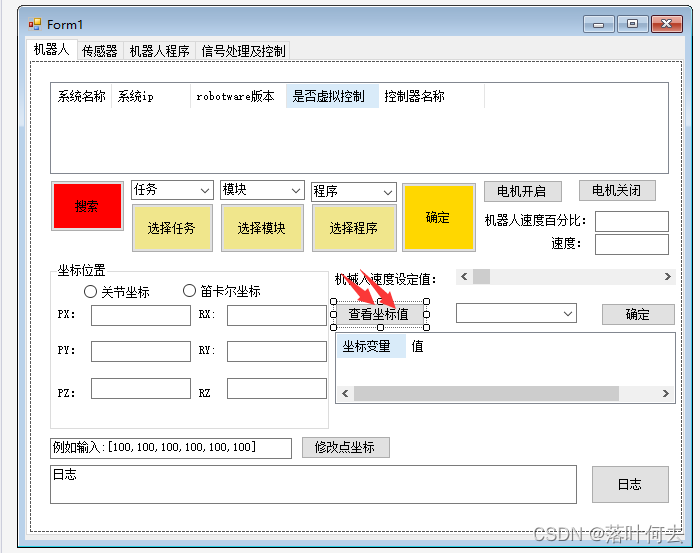Click the 电机开启 button
The width and height of the screenshot is (700, 553).
(x=523, y=191)
